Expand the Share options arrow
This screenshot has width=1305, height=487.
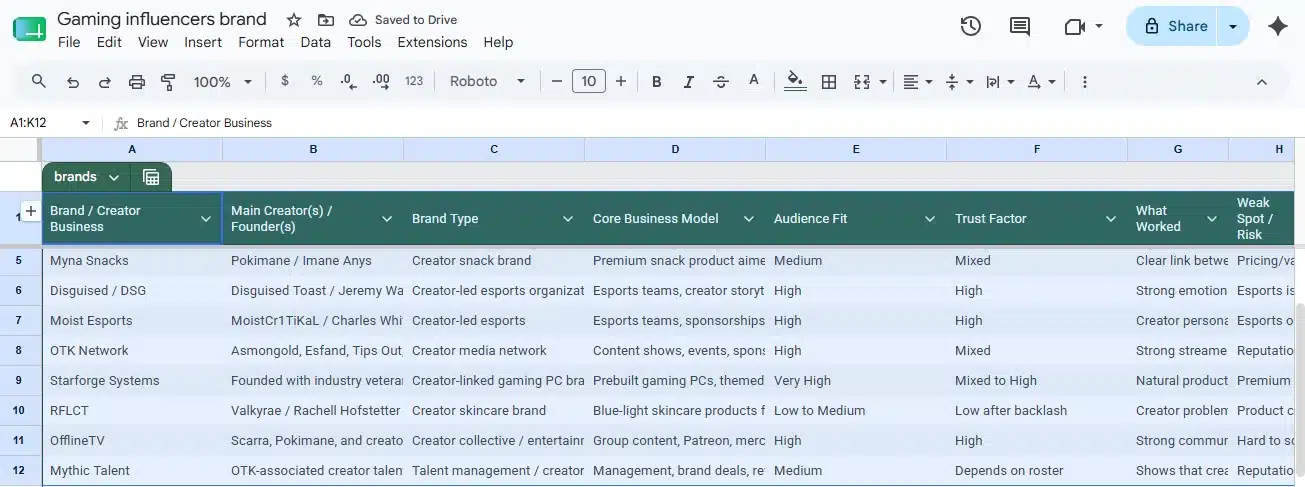(1234, 26)
